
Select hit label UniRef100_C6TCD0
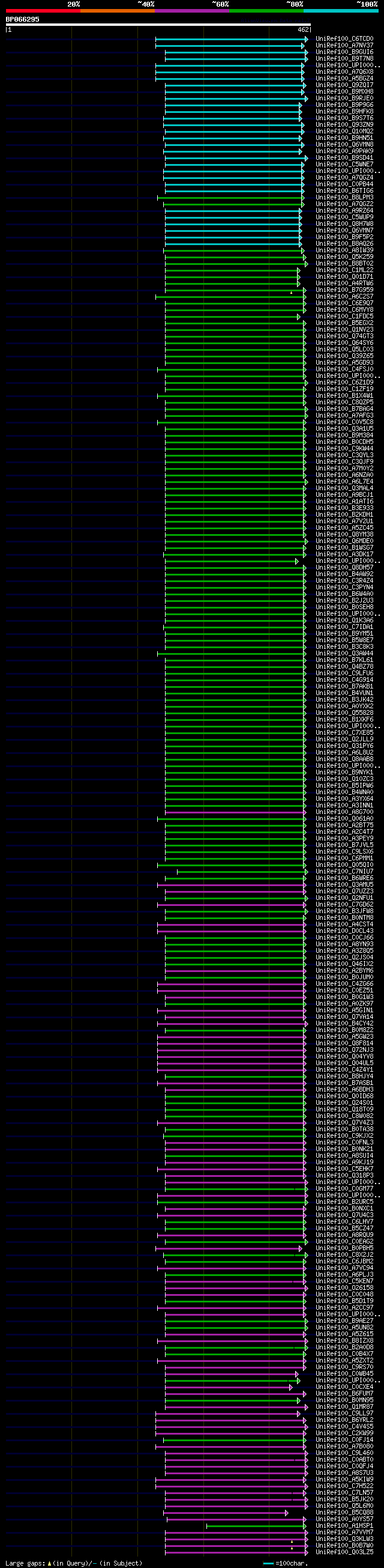(x=344, y=39)
